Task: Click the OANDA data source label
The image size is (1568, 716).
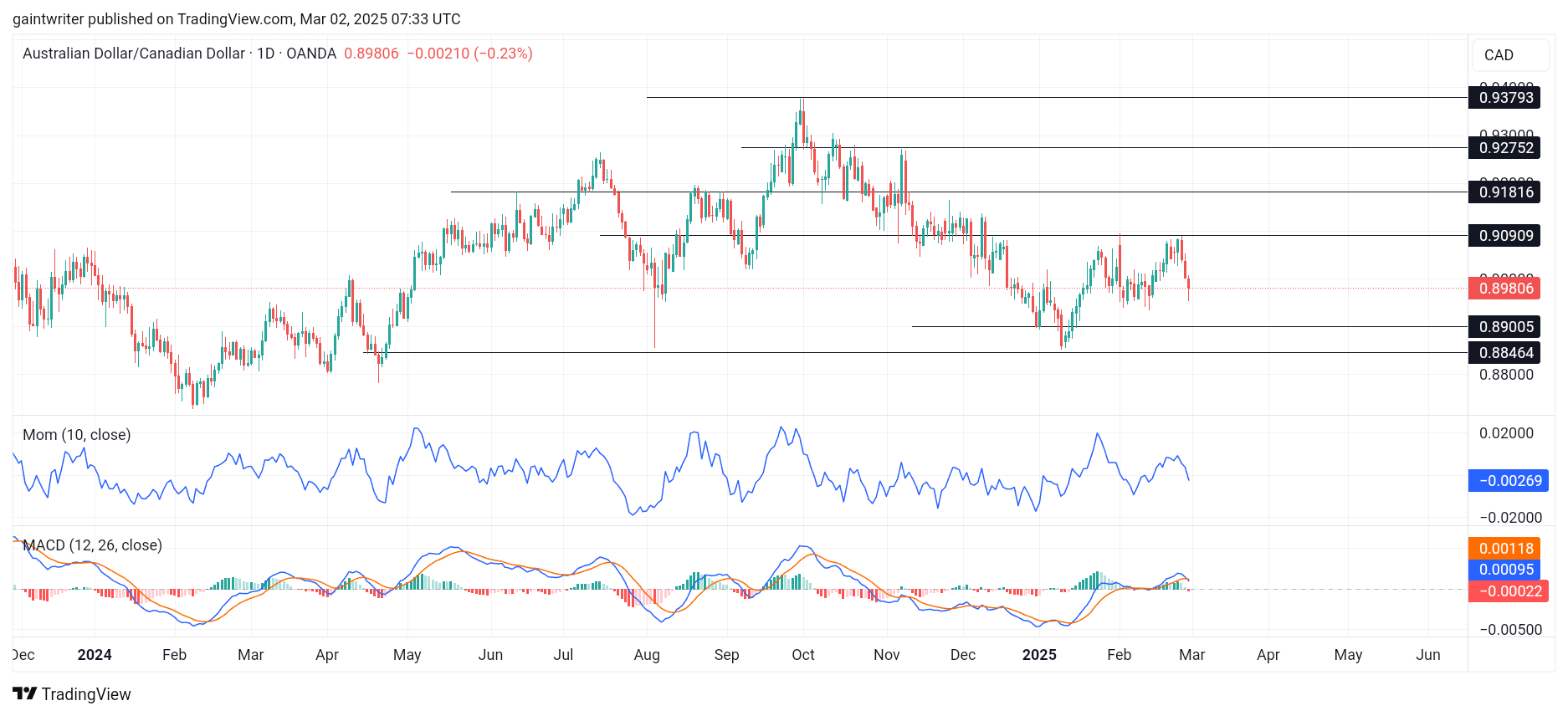Action: click(x=311, y=54)
